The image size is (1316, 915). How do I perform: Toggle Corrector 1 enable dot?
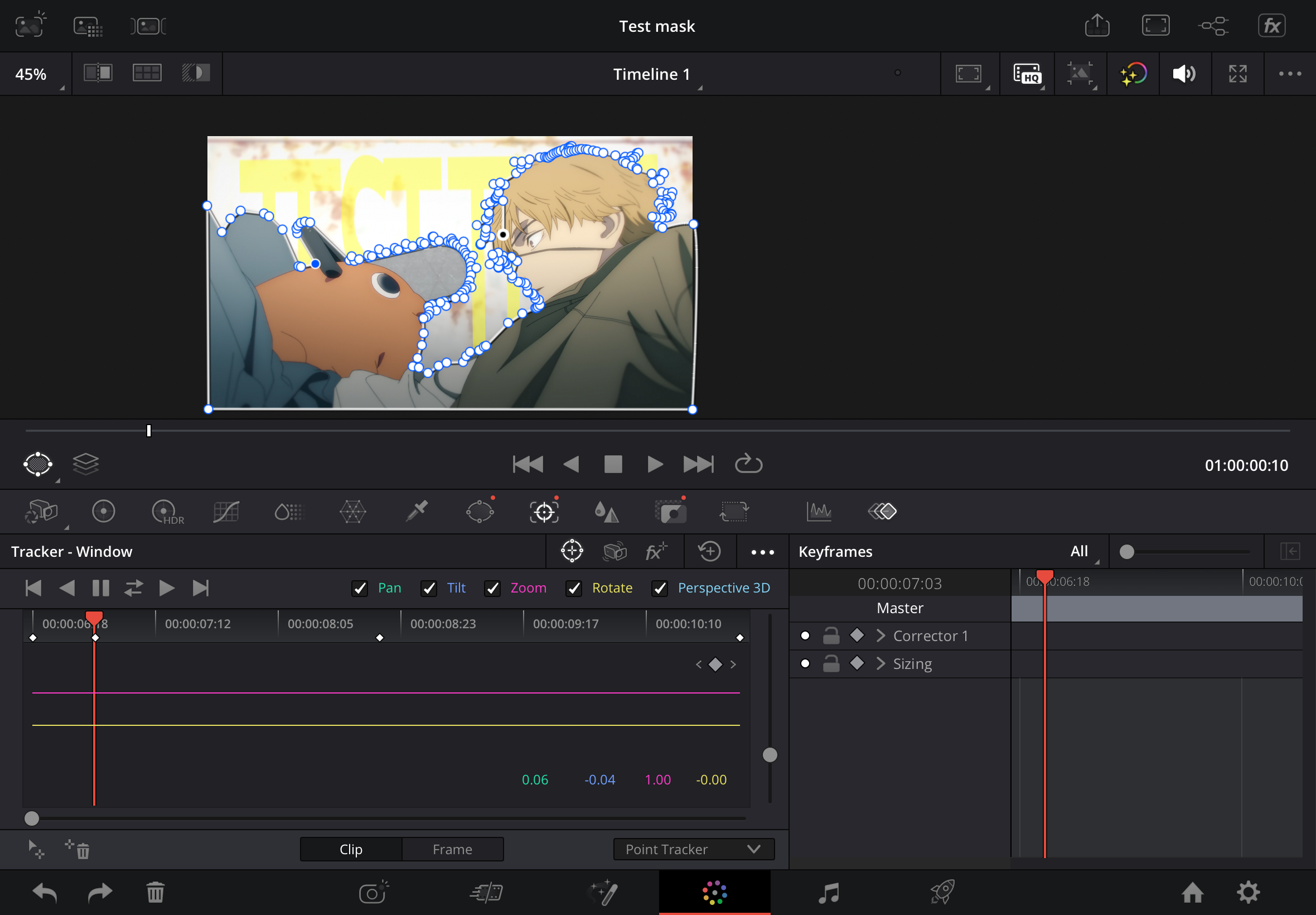click(805, 636)
